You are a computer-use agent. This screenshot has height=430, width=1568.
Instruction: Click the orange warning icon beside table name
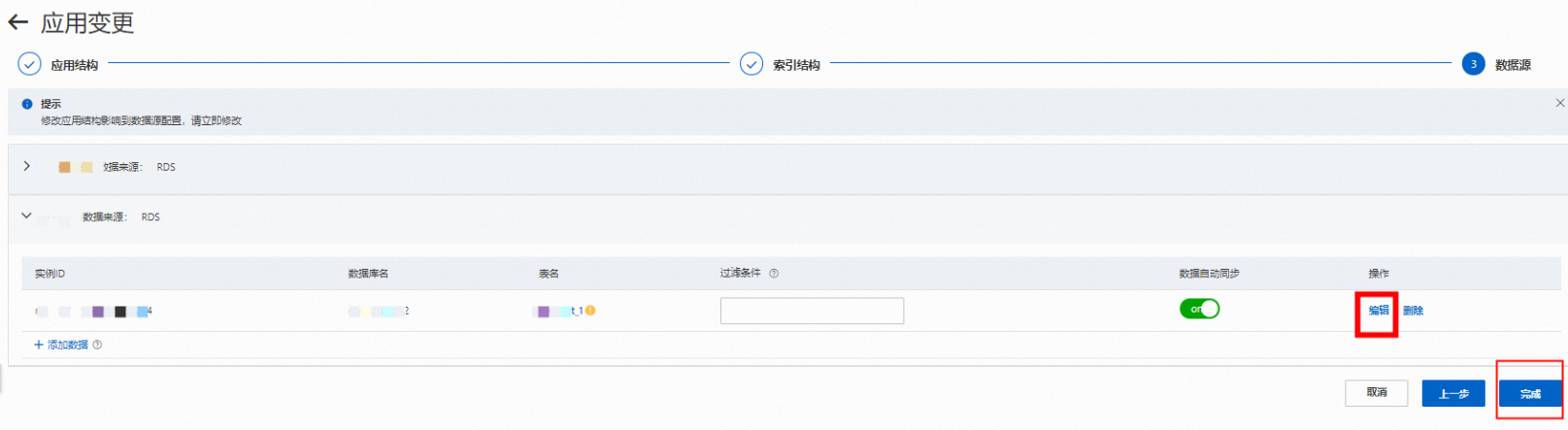tap(590, 311)
